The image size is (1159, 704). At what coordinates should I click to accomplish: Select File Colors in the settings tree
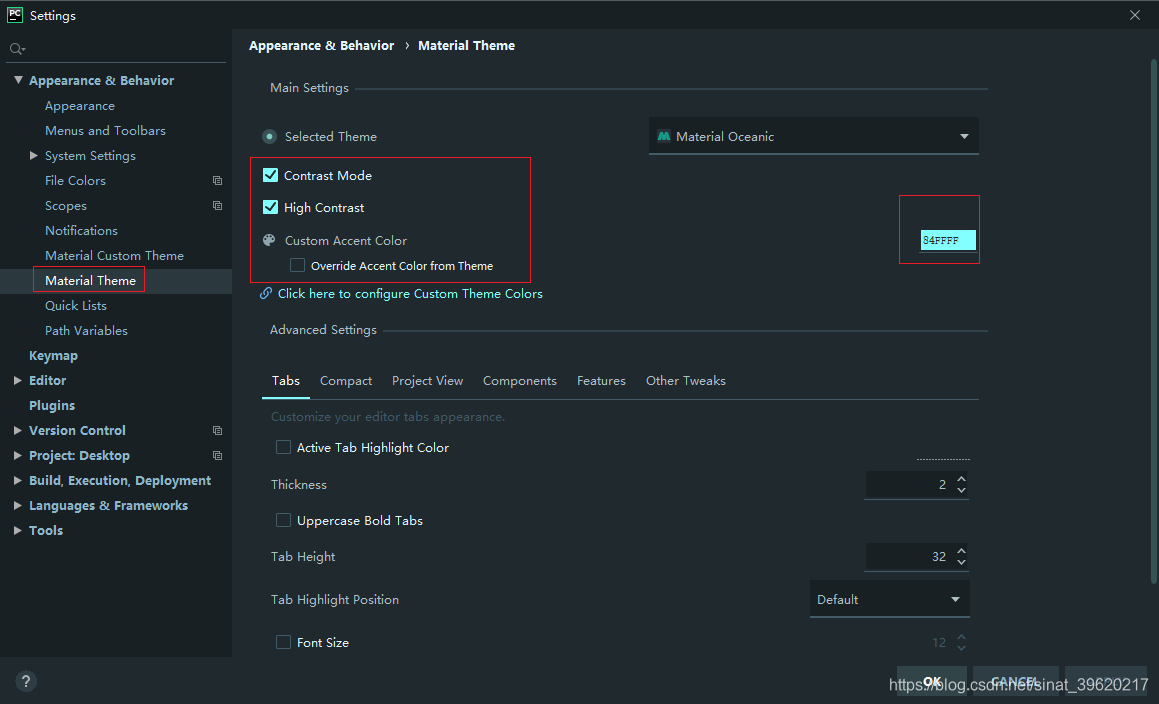click(x=75, y=180)
